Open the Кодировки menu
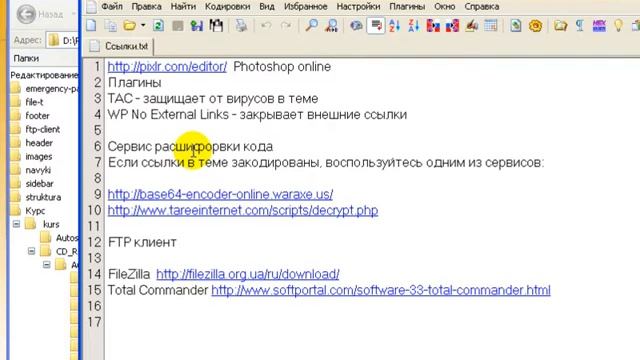This screenshot has width=640, height=360. point(227,7)
